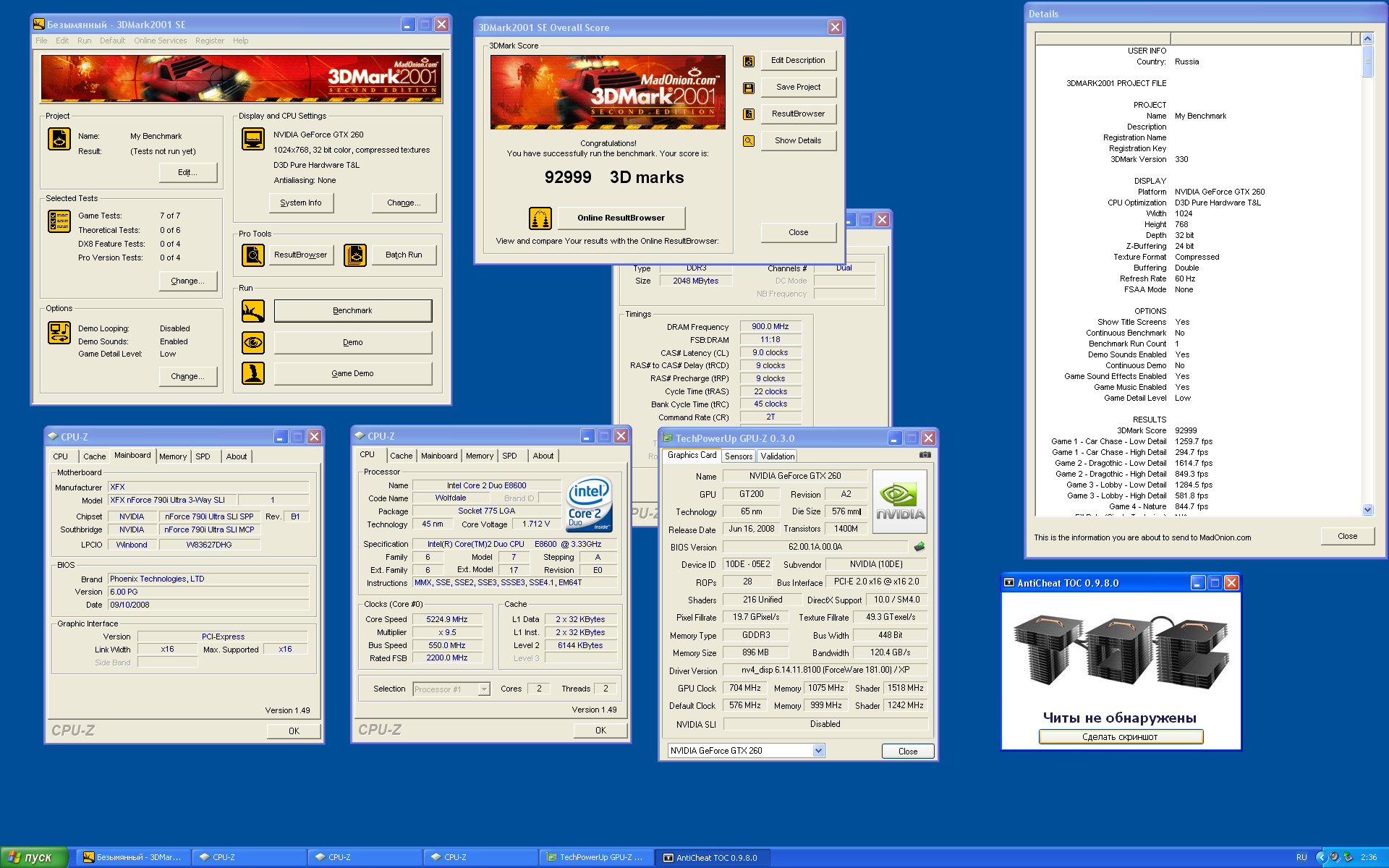Open the Help menu in 3DMark2001
1389x868 pixels.
[x=240, y=41]
